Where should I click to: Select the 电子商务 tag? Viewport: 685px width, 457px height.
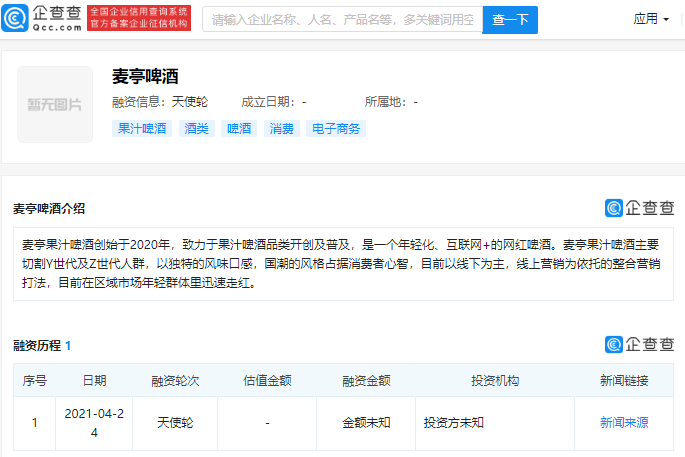pos(336,128)
